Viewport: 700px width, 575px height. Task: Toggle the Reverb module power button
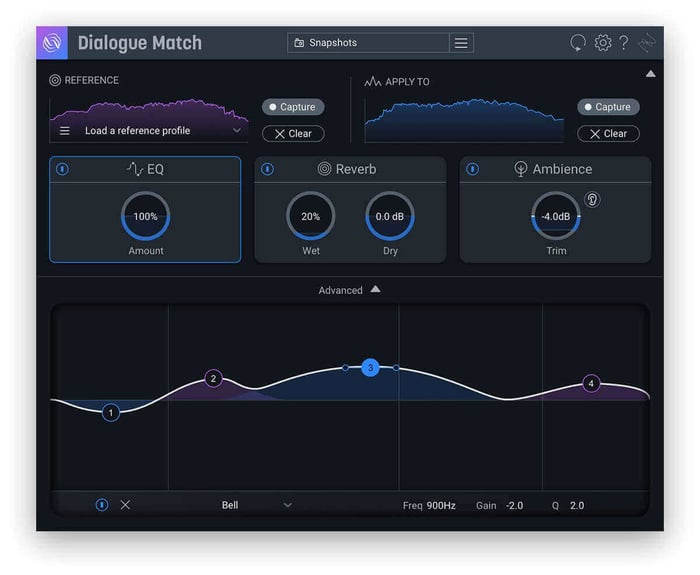267,169
